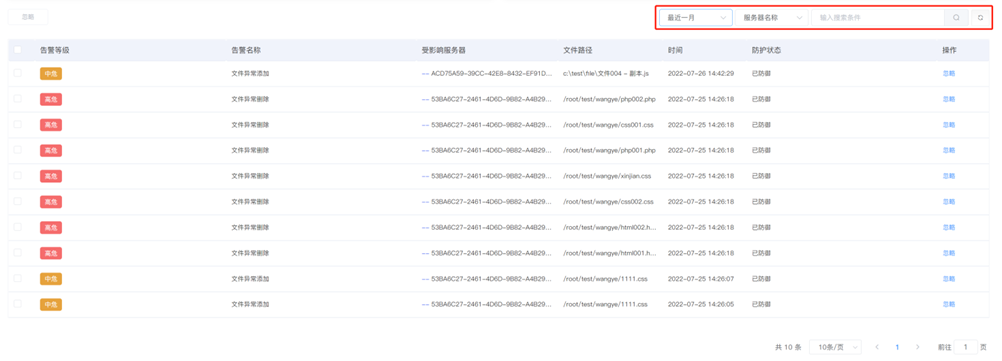The height and width of the screenshot is (361, 1002).
Task: Click the 告警名称 column header
Action: pos(246,50)
